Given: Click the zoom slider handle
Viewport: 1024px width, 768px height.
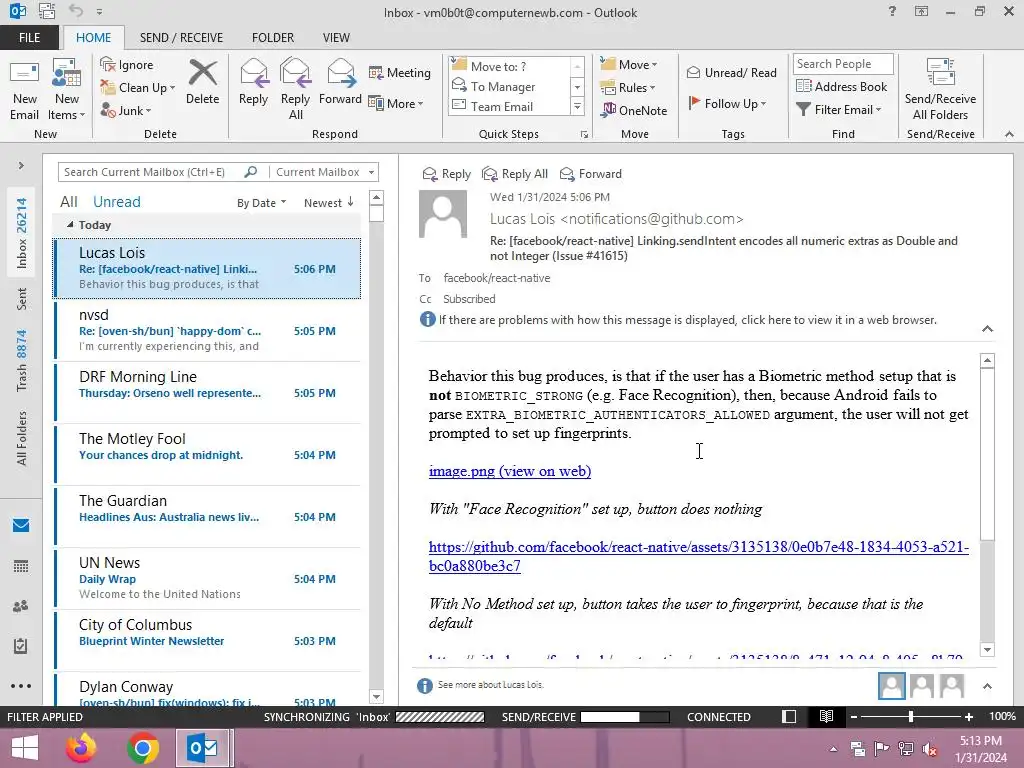Looking at the screenshot, I should coord(910,716).
